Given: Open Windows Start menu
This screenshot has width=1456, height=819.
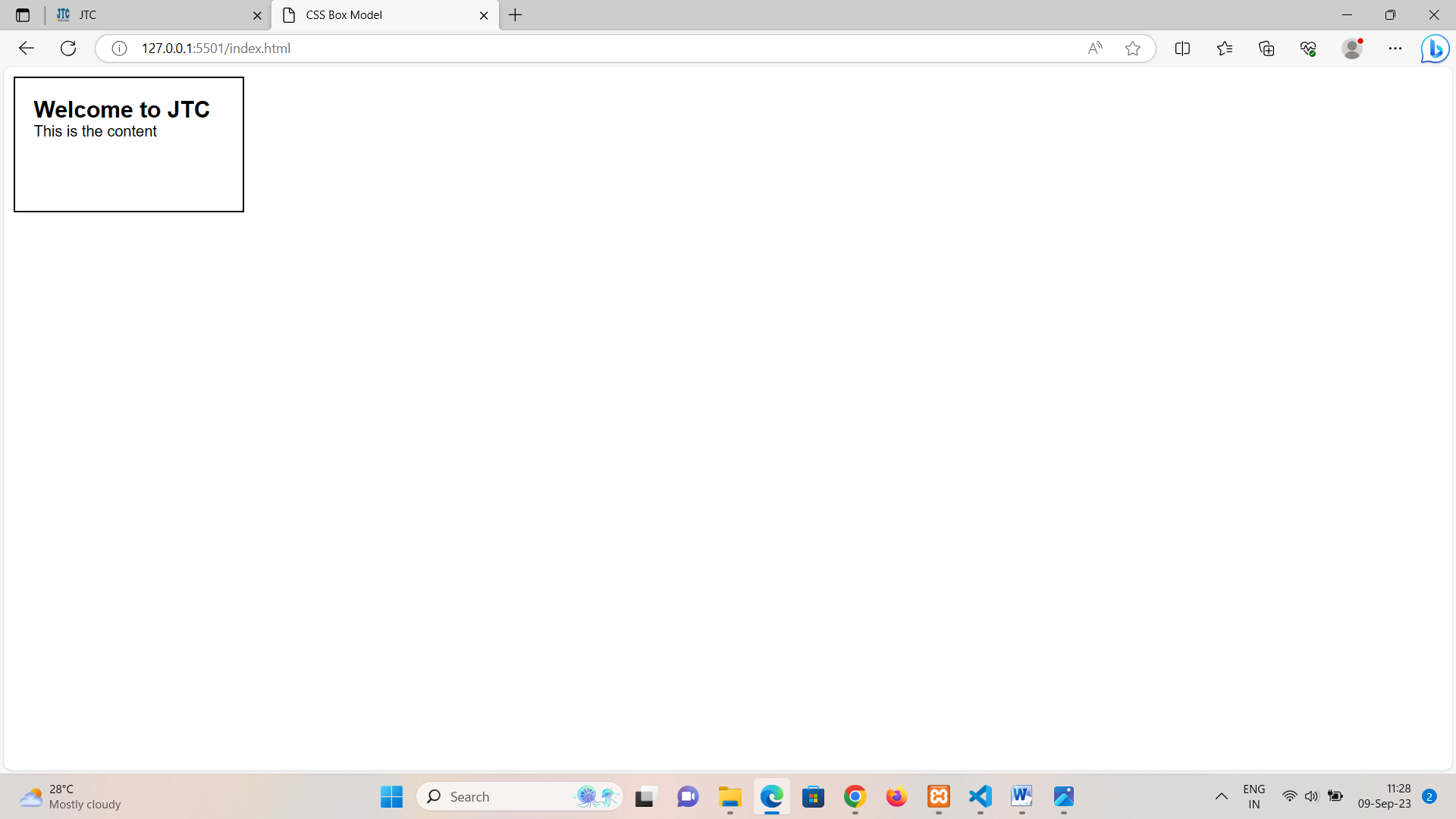Looking at the screenshot, I should click(x=391, y=797).
